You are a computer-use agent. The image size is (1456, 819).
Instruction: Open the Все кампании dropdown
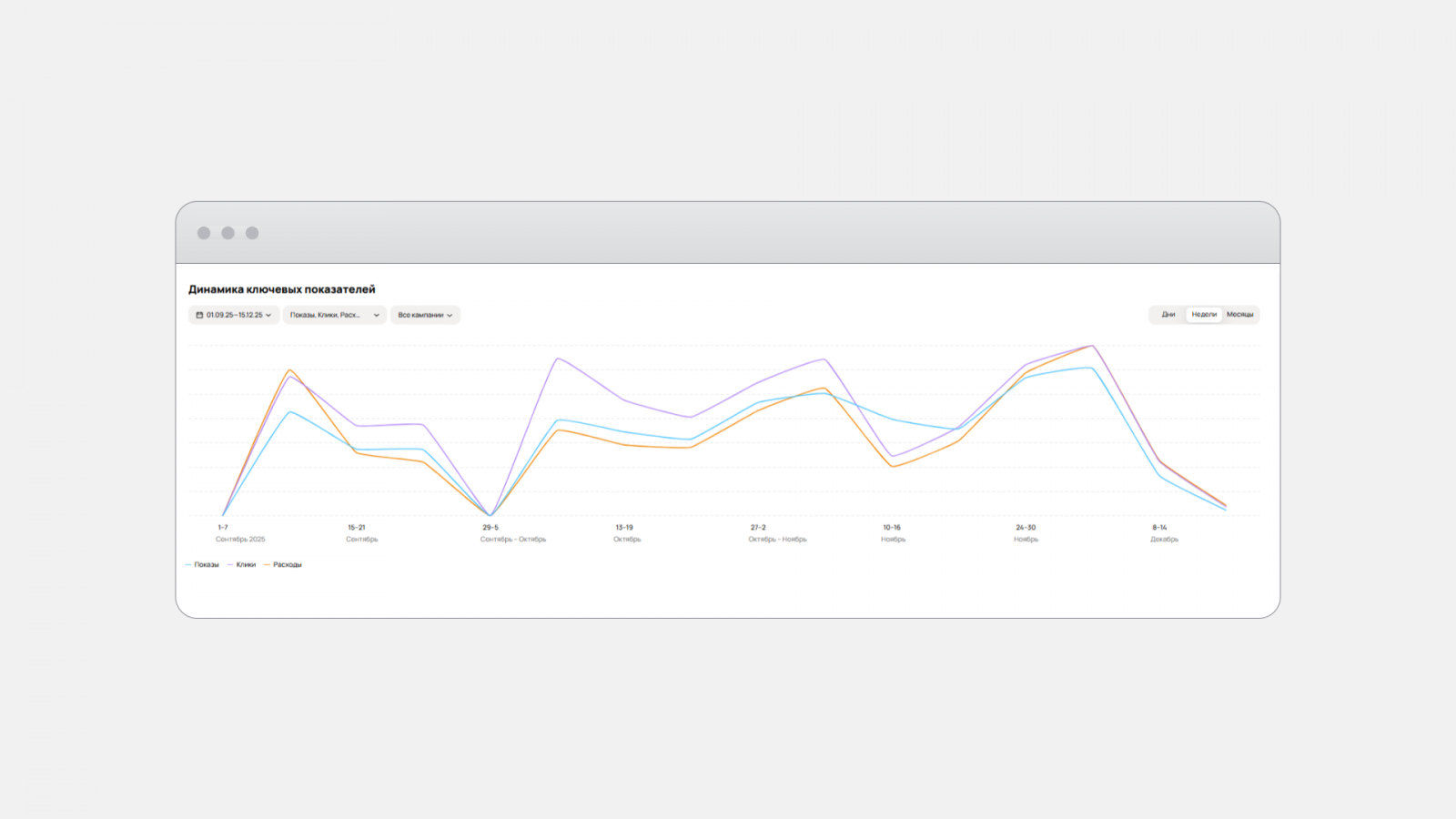click(425, 315)
